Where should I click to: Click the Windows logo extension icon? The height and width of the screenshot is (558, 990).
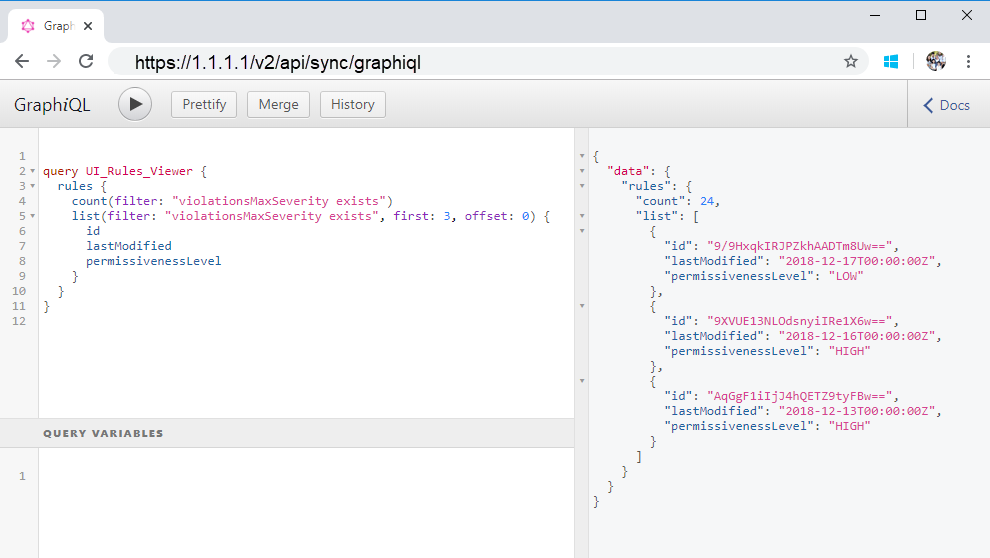[x=890, y=62]
